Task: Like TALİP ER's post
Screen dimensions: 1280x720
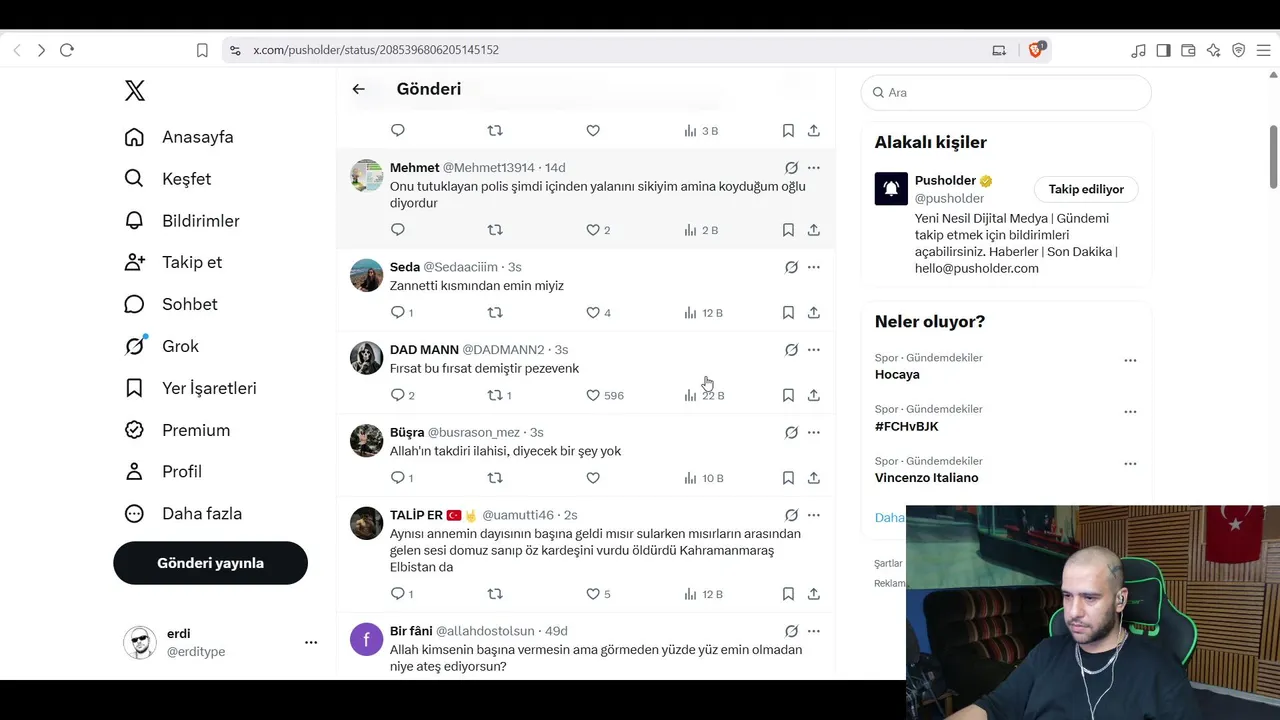Action: [x=593, y=594]
